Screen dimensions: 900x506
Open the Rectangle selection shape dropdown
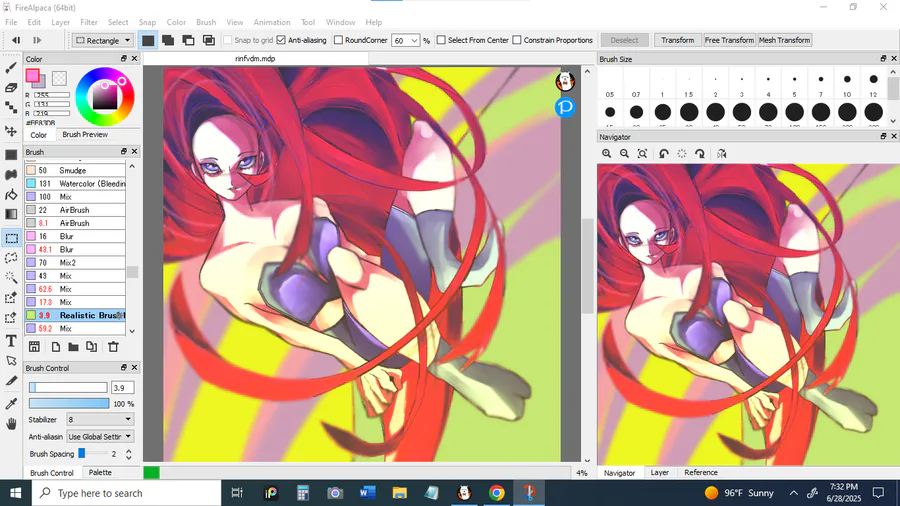click(103, 40)
